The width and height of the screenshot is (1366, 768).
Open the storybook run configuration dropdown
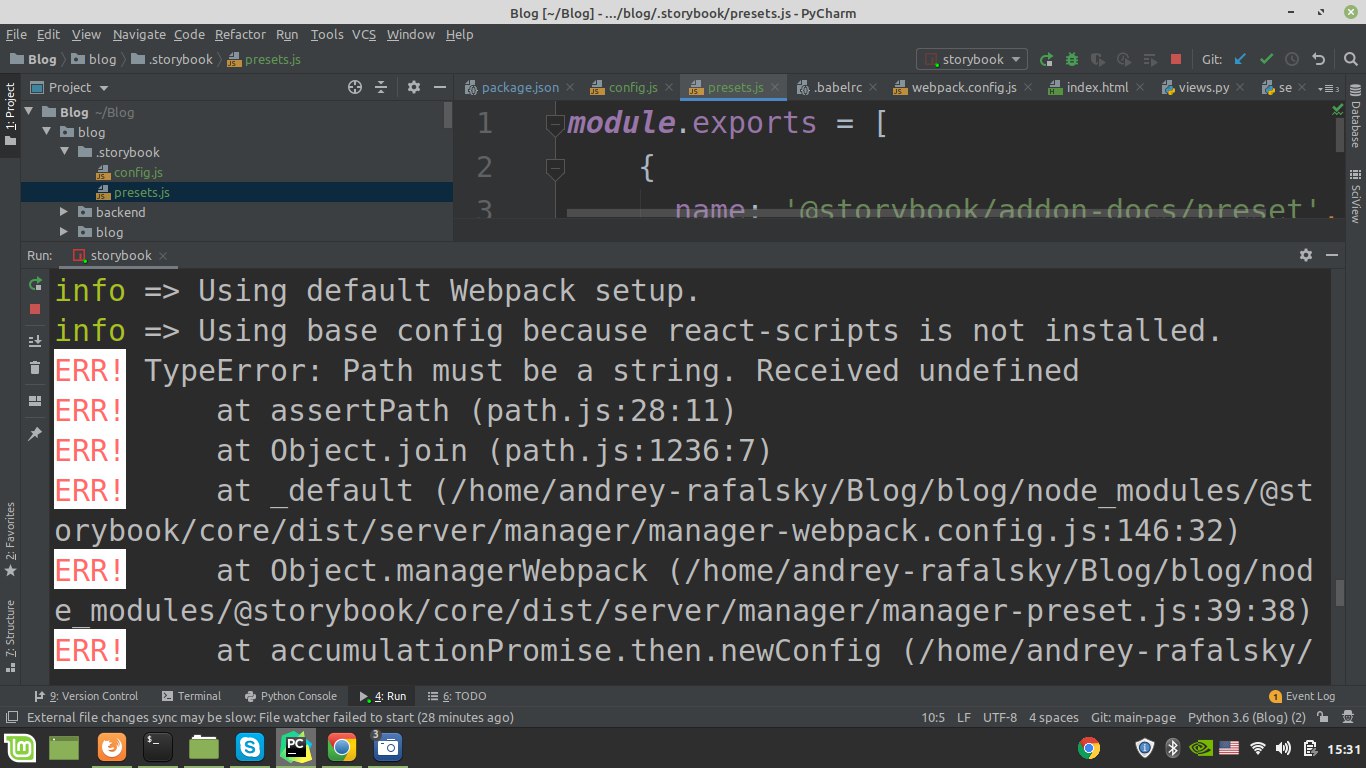972,59
